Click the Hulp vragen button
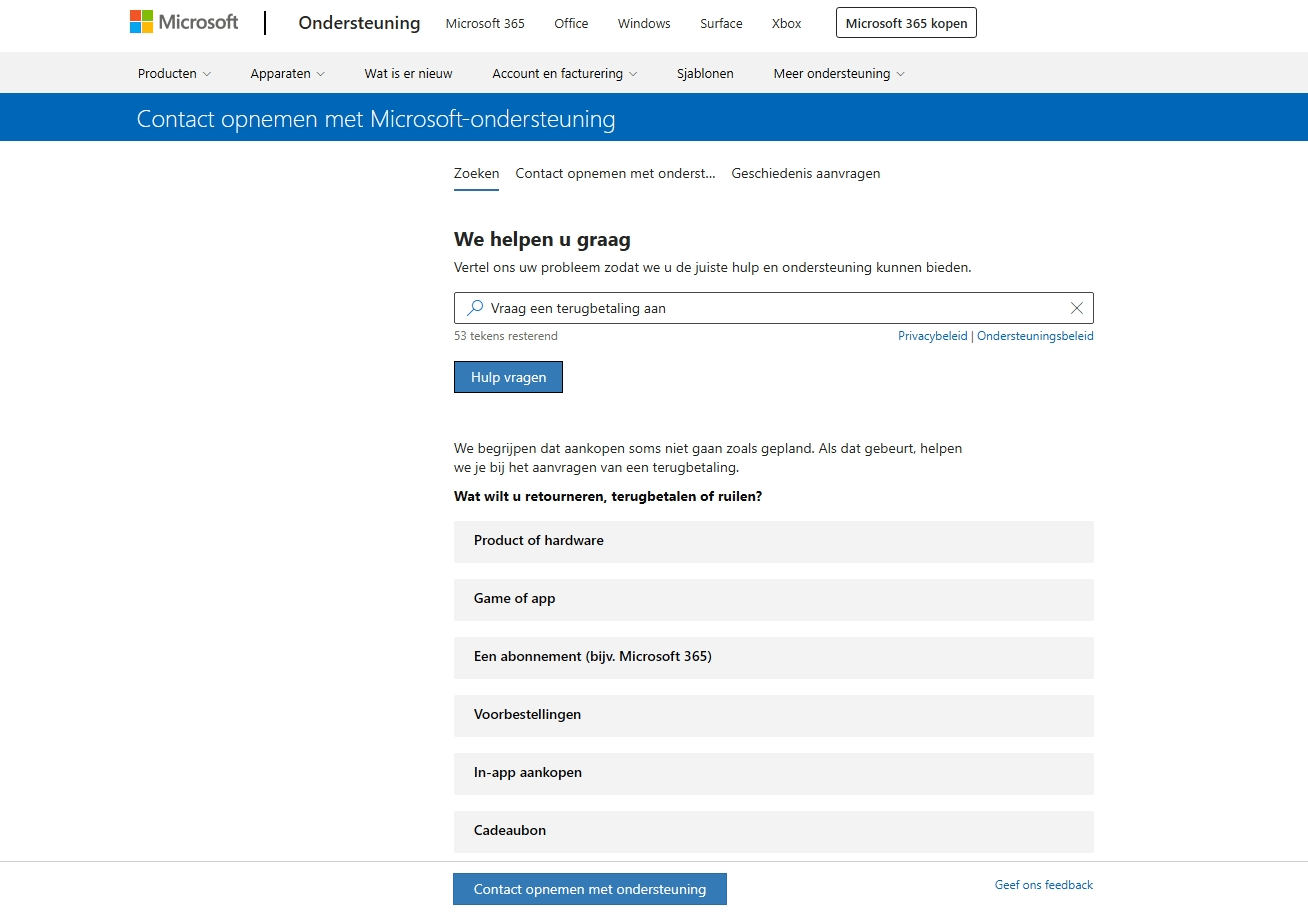Screen dimensions: 1308x915 (x=508, y=377)
